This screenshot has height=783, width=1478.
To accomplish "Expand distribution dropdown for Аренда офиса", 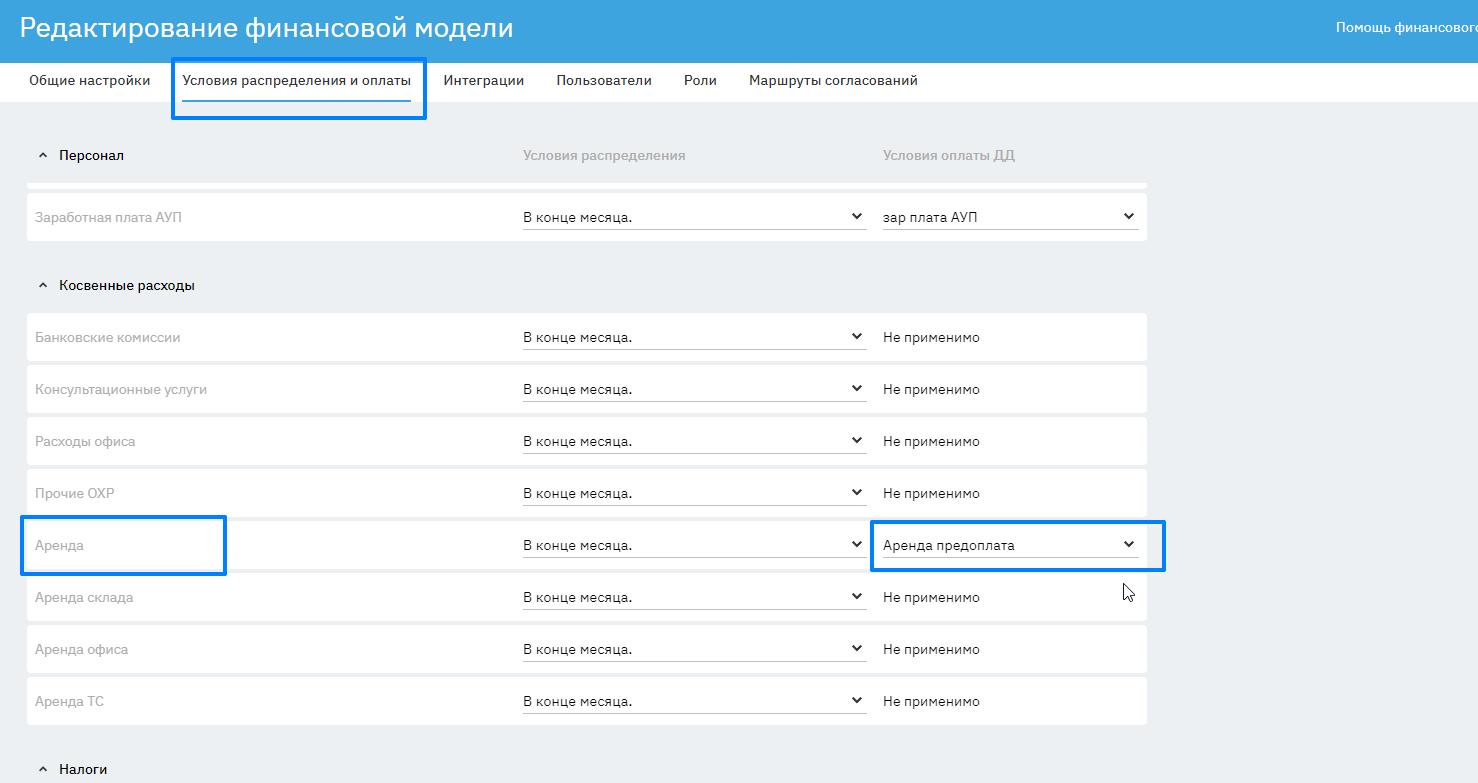I will [x=694, y=650].
